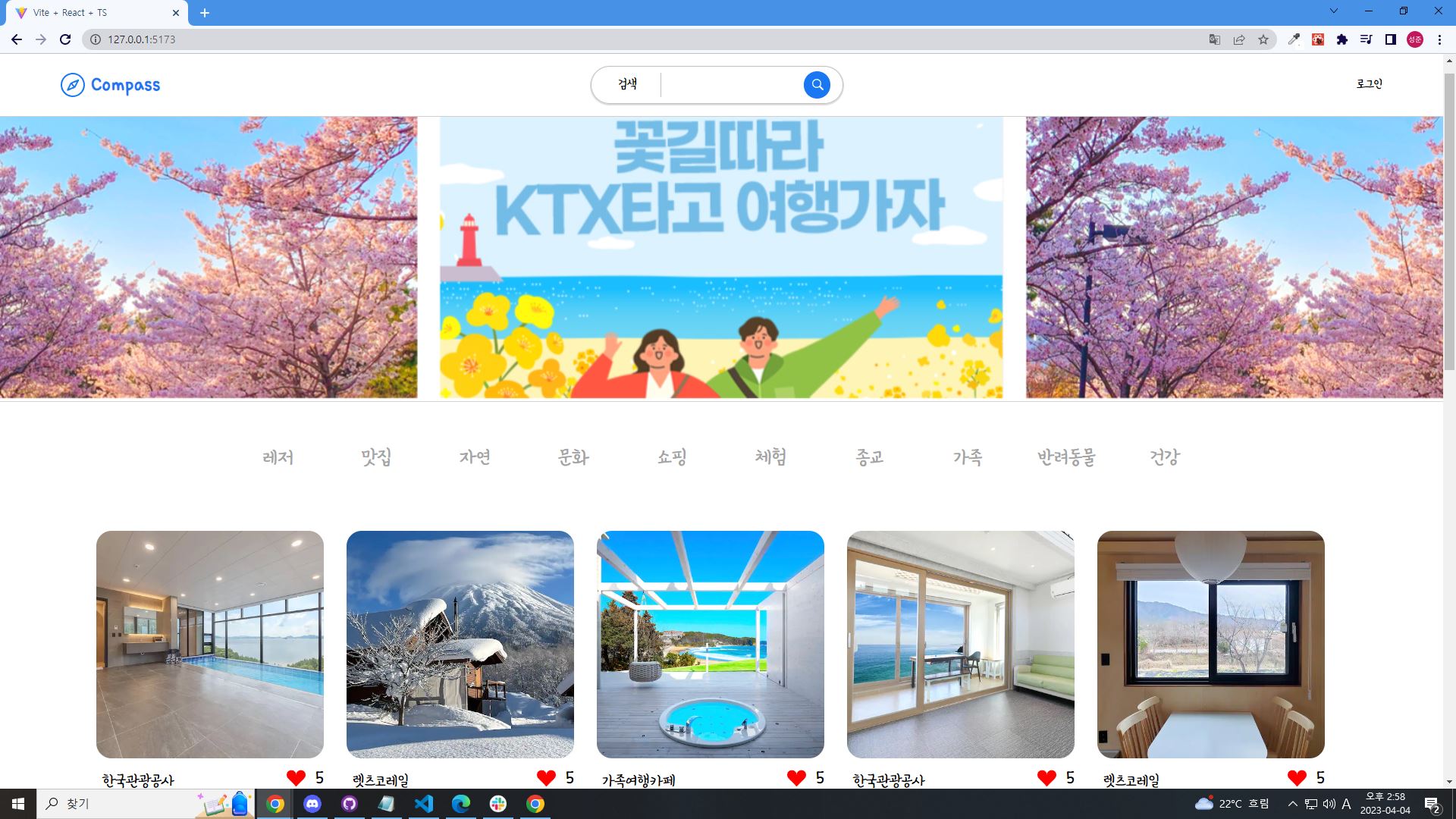The height and width of the screenshot is (819, 1456).
Task: Click the address bar URL 127.0.0.1:5173
Action: [x=141, y=39]
